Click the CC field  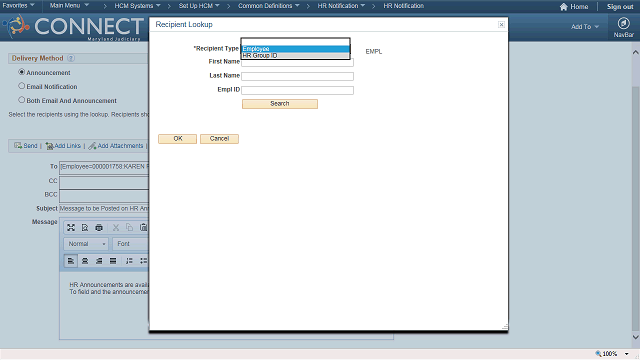tap(104, 182)
